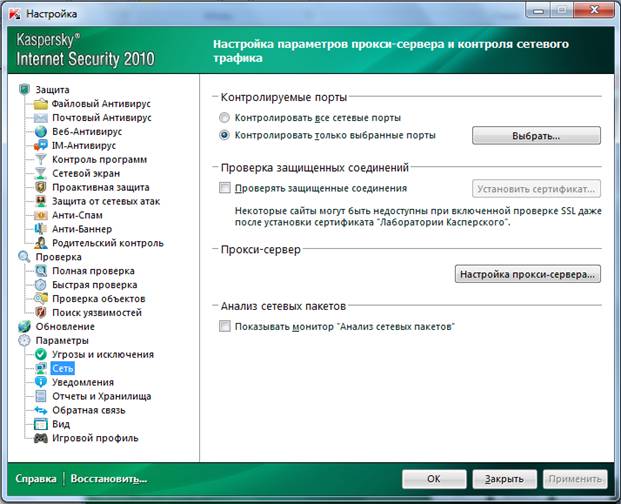Open the Справка help link
This screenshot has height=504, width=621.
(x=36, y=479)
